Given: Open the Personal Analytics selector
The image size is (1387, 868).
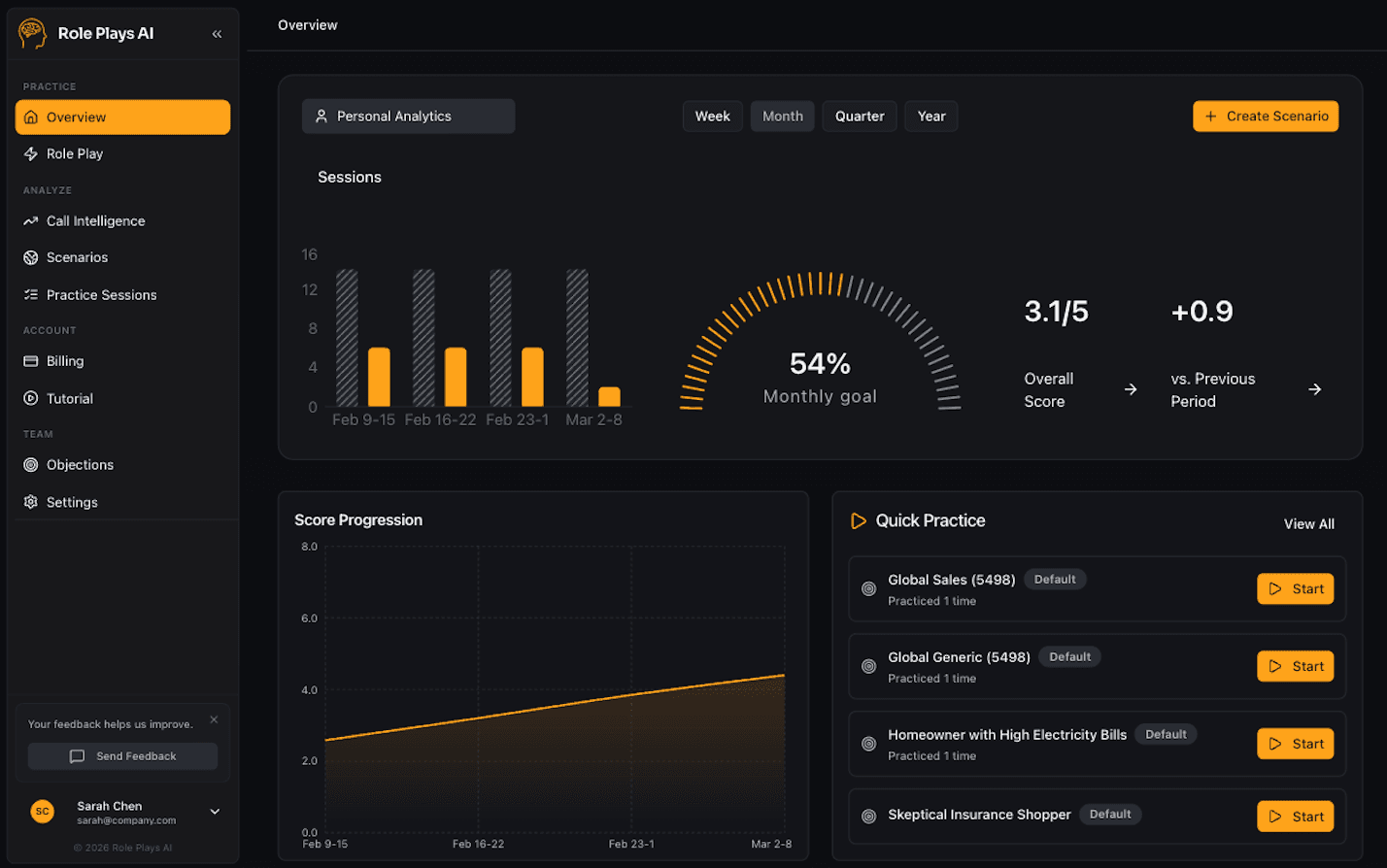Looking at the screenshot, I should [x=408, y=116].
